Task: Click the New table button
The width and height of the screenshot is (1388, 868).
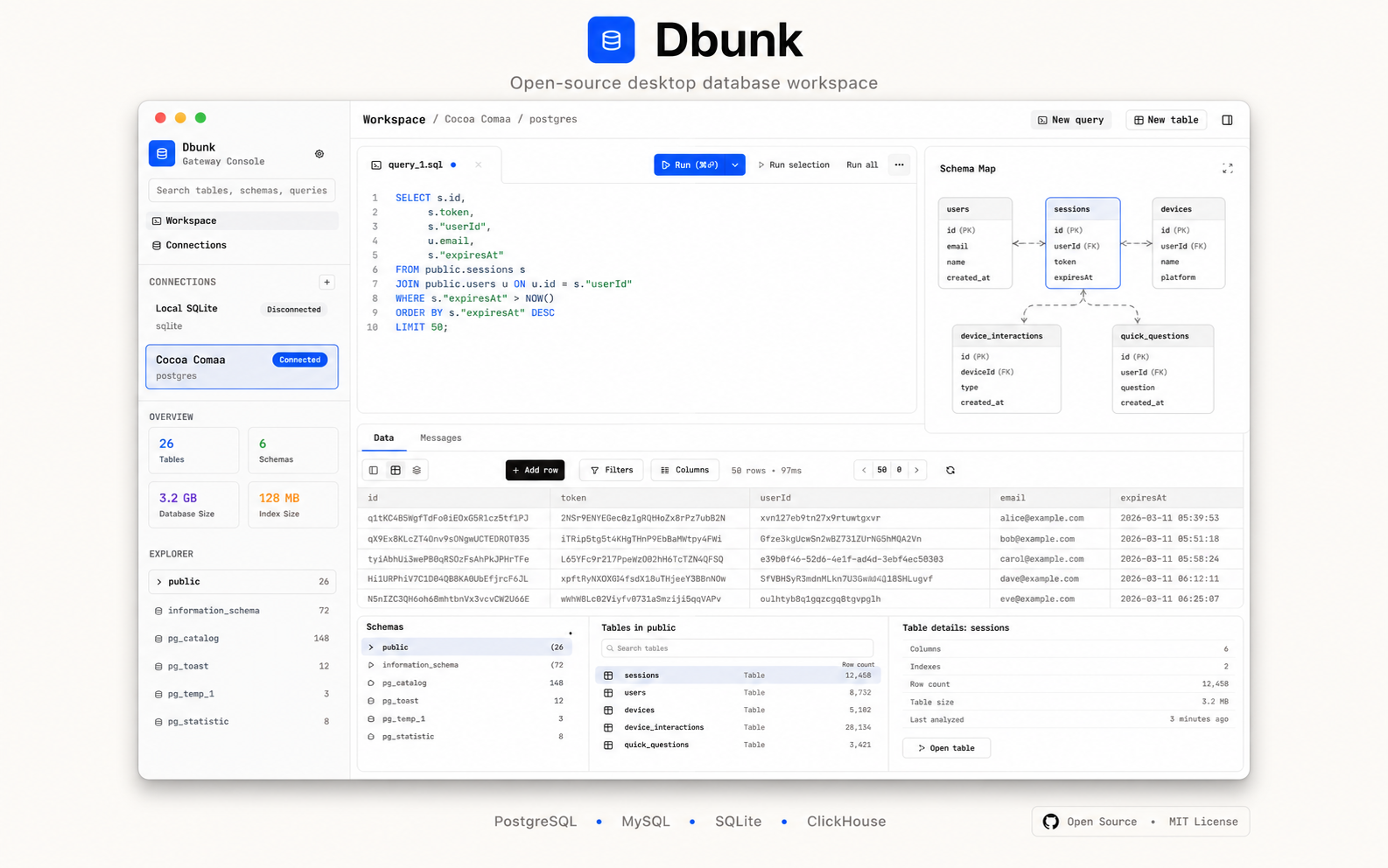Action: (x=1166, y=120)
